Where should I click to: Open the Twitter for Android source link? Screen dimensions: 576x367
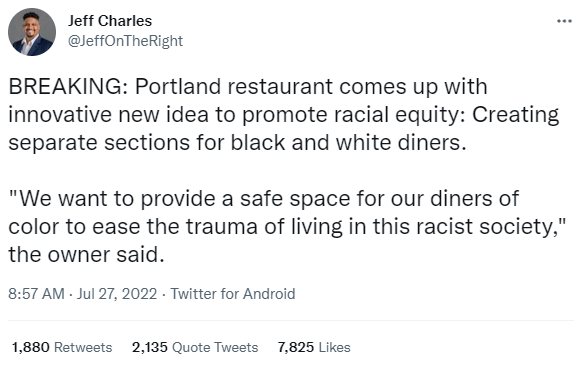click(x=233, y=294)
